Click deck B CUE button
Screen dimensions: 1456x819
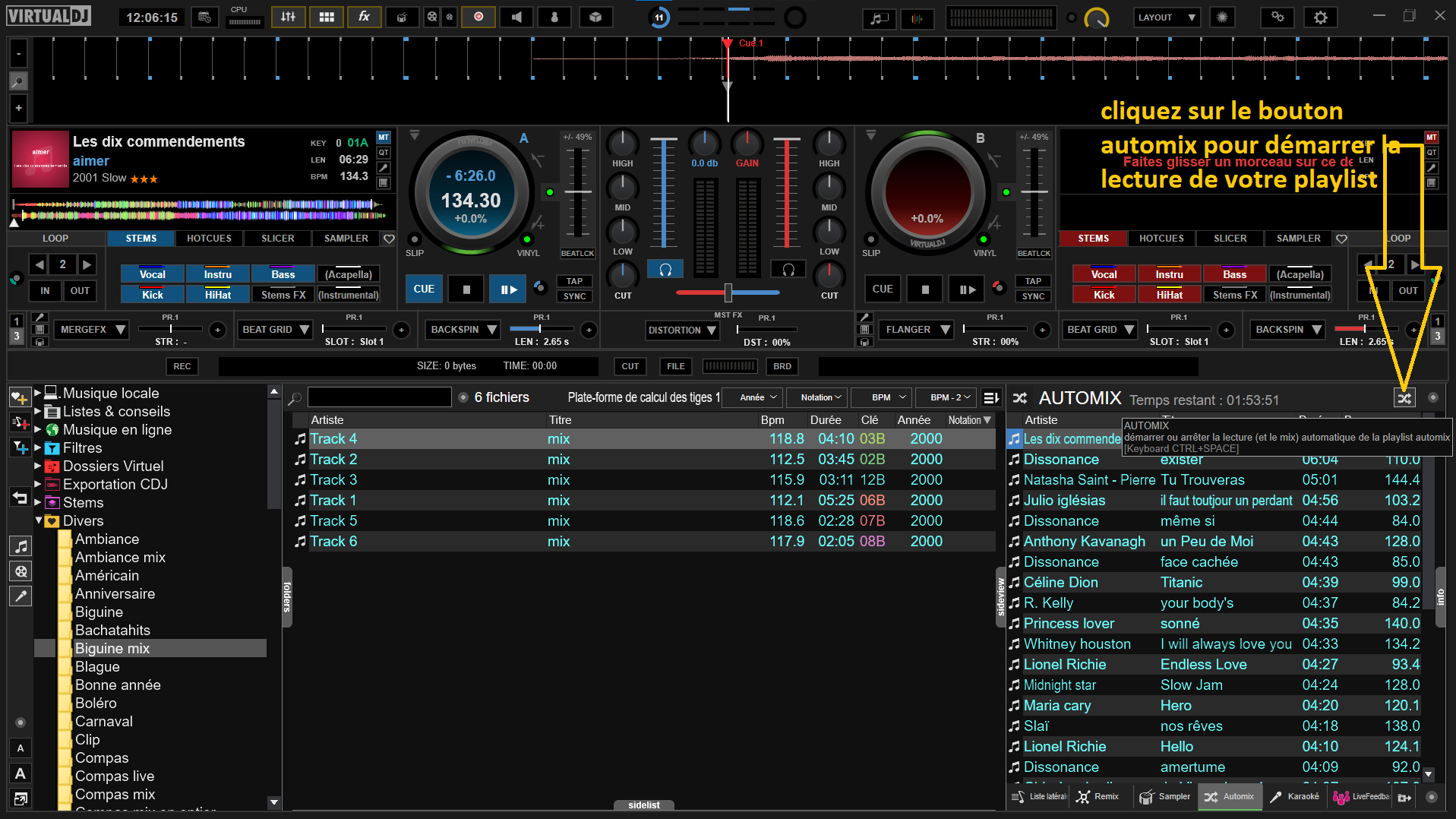pyautogui.click(x=883, y=289)
